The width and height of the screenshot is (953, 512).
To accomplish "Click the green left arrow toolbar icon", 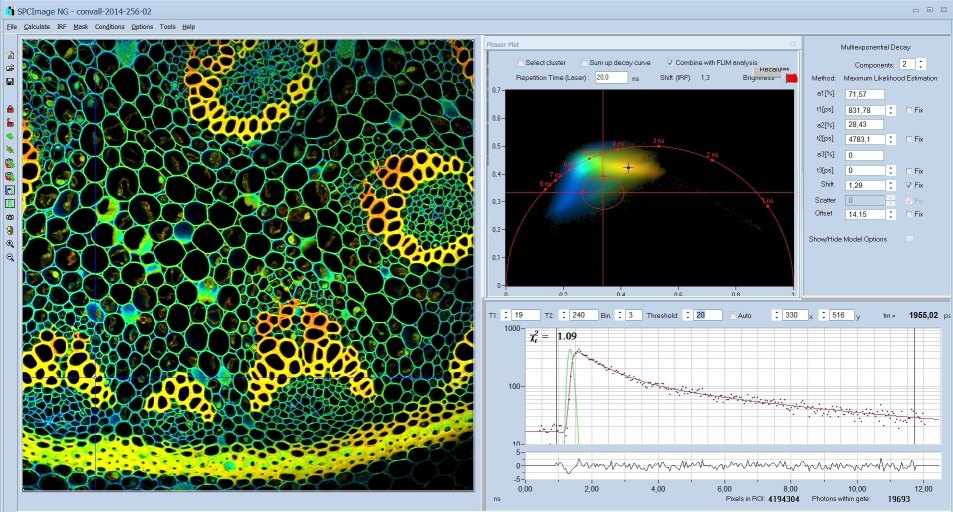I will tap(10, 135).
